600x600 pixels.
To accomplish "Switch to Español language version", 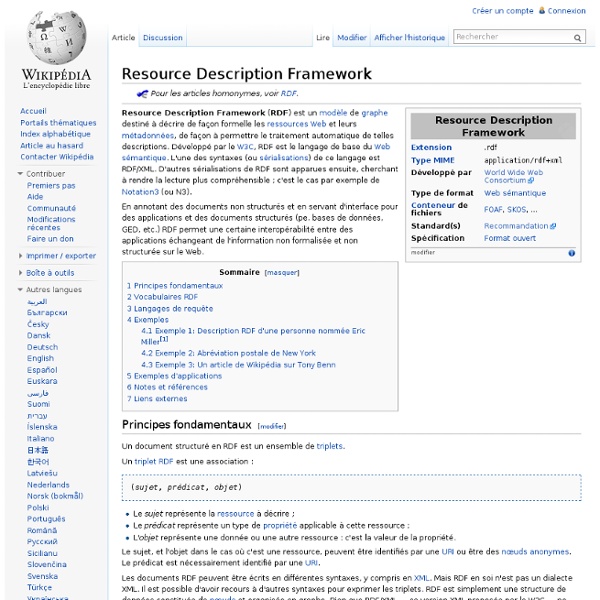I will pos(42,370).
